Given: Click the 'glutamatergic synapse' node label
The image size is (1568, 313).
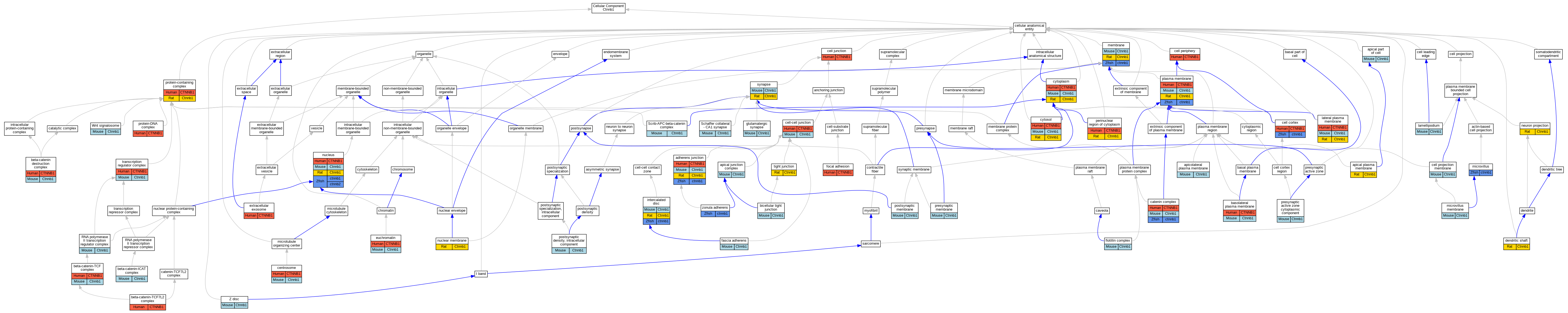Looking at the screenshot, I should 757,125.
